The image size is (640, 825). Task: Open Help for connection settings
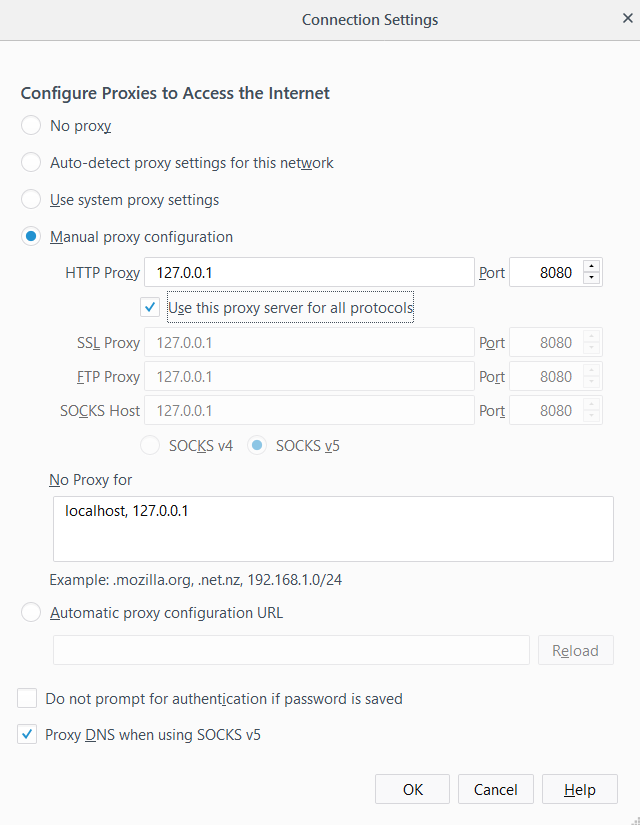tap(580, 789)
